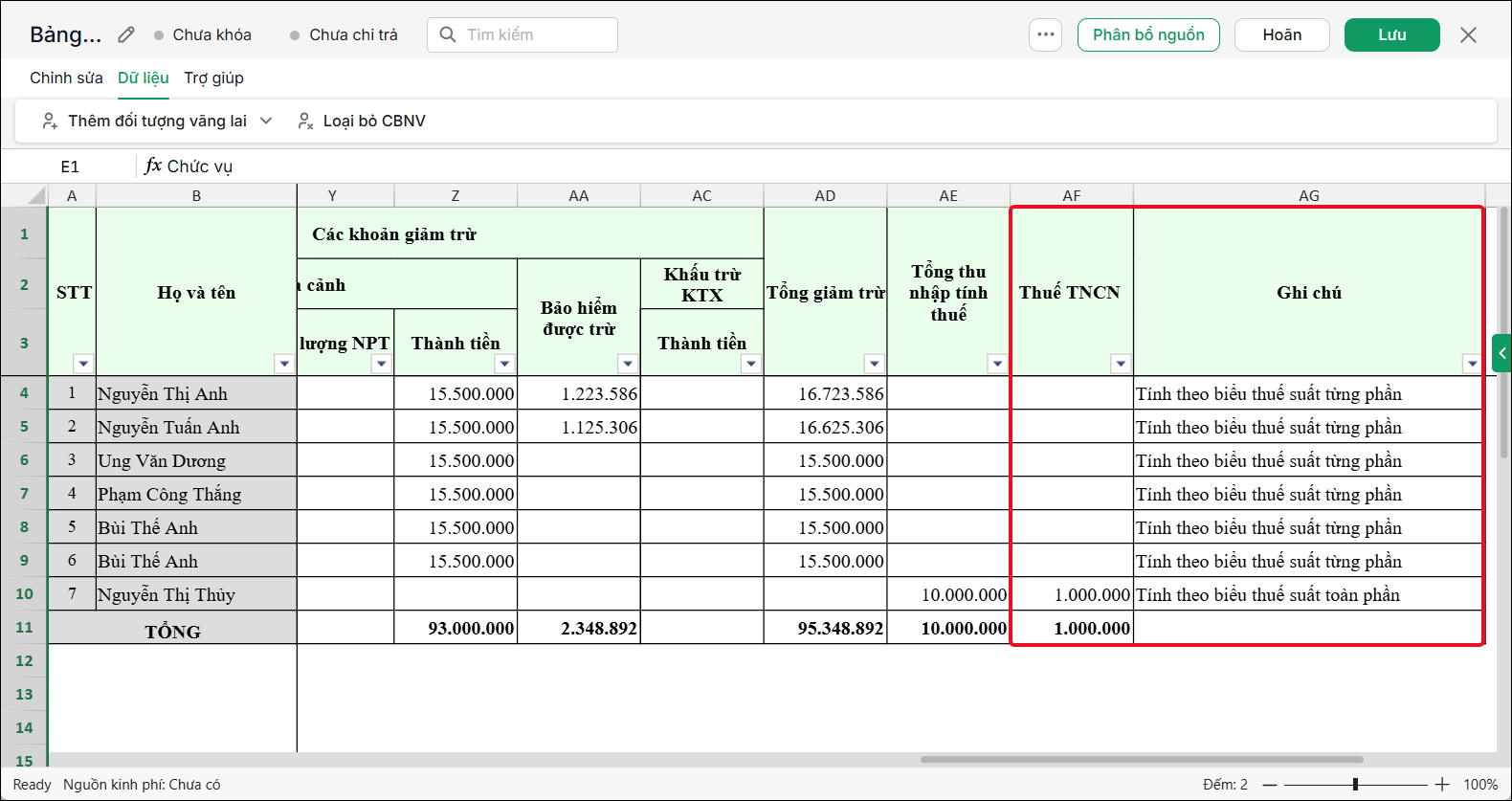This screenshot has height=801, width=1512.
Task: Click the Loại bỏ CBNV person-remove icon
Action: (x=305, y=121)
